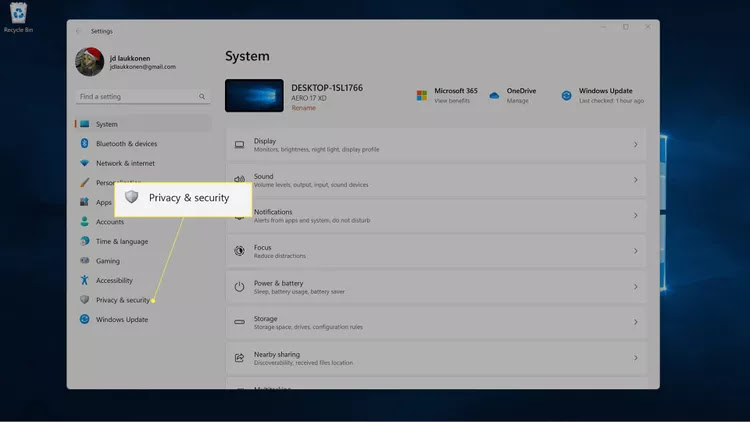The width and height of the screenshot is (750, 422).
Task: Click the Power button icon
Action: [240, 287]
